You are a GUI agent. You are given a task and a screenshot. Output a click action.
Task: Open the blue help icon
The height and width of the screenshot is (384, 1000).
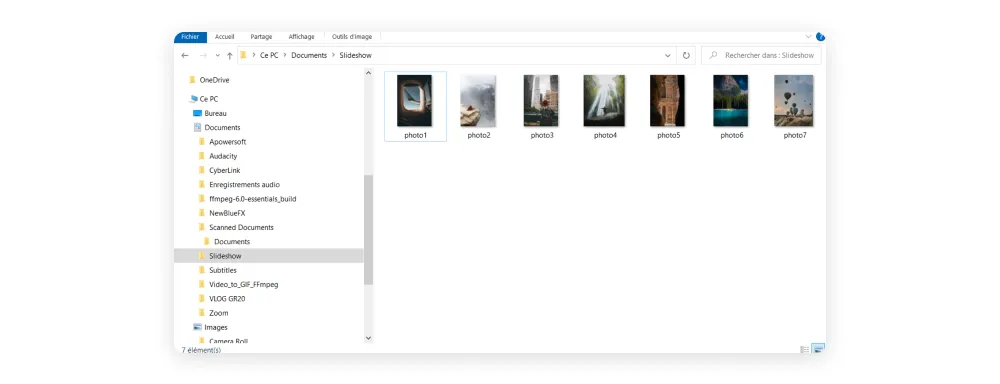[821, 37]
